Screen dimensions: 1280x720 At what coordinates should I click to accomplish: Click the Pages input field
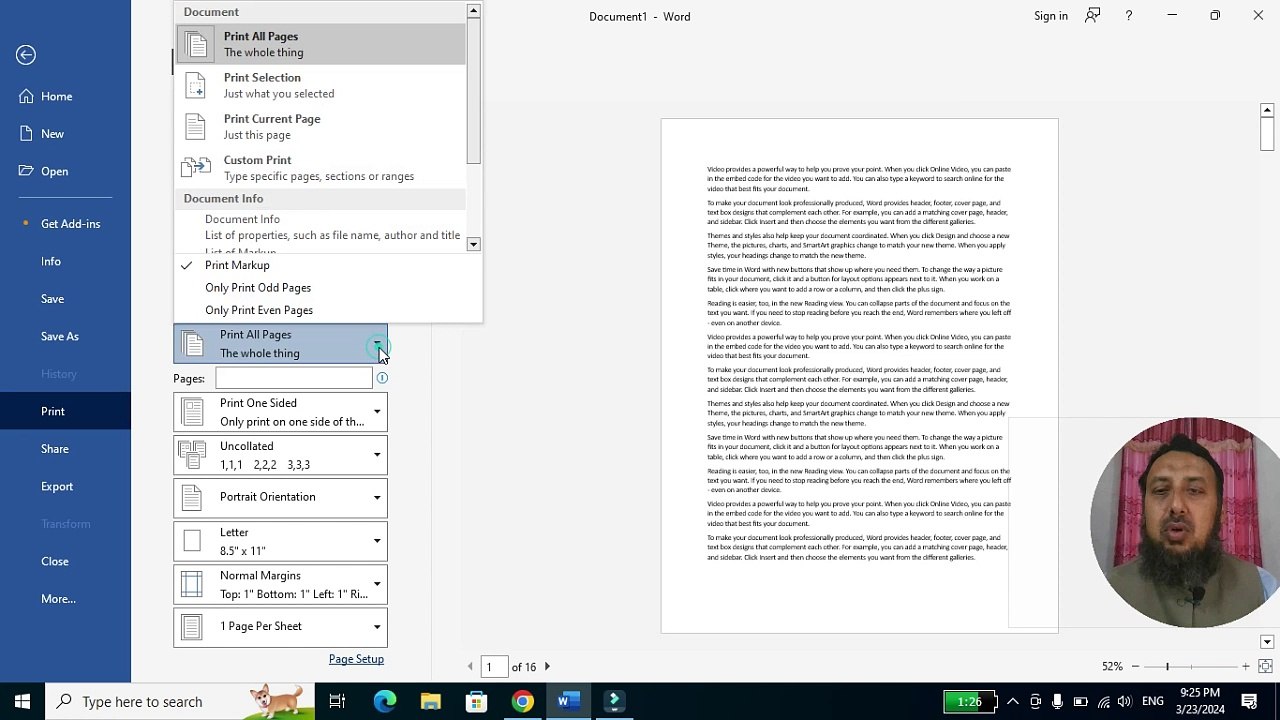pos(293,378)
